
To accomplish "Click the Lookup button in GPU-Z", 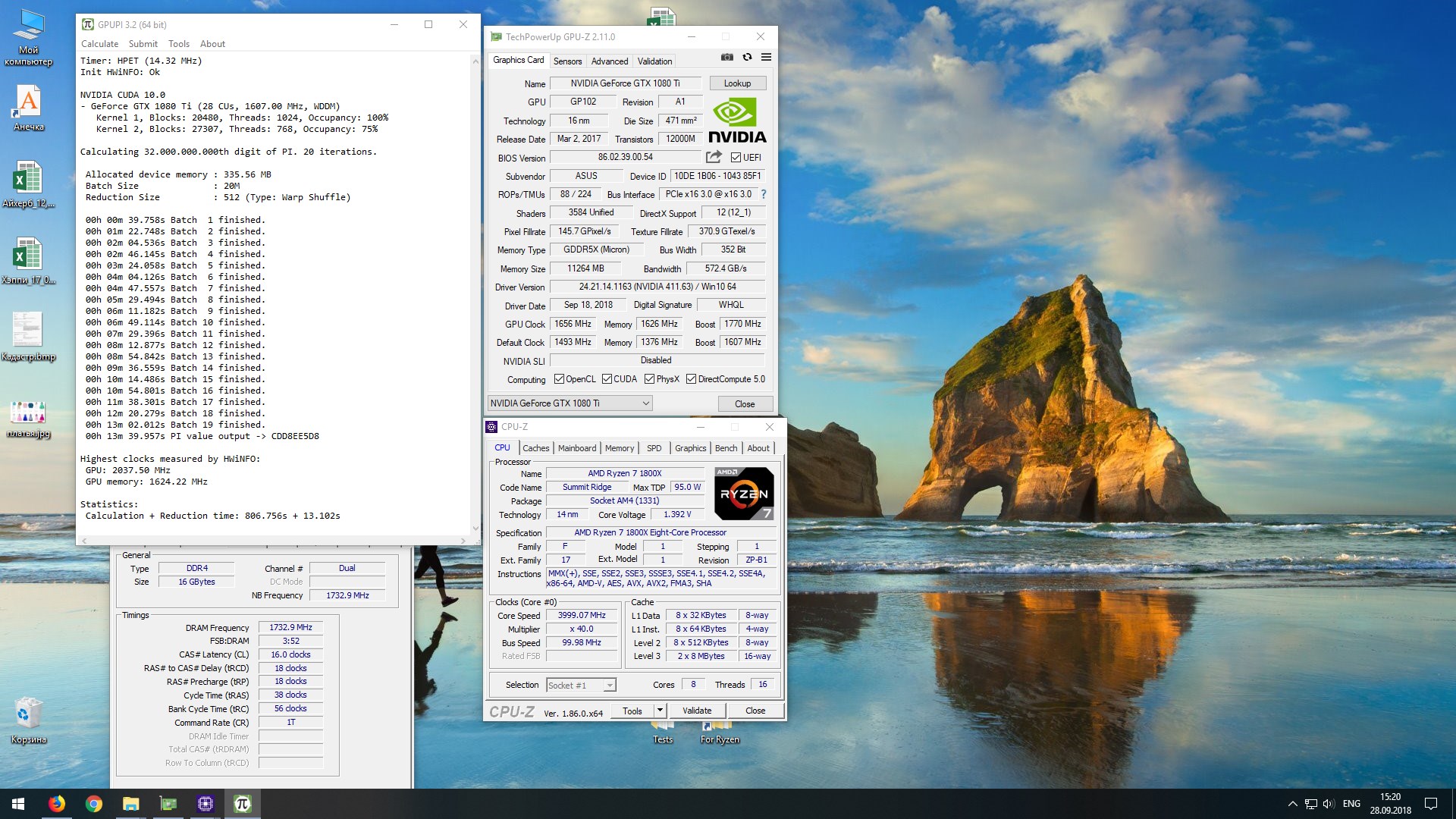I will (737, 83).
